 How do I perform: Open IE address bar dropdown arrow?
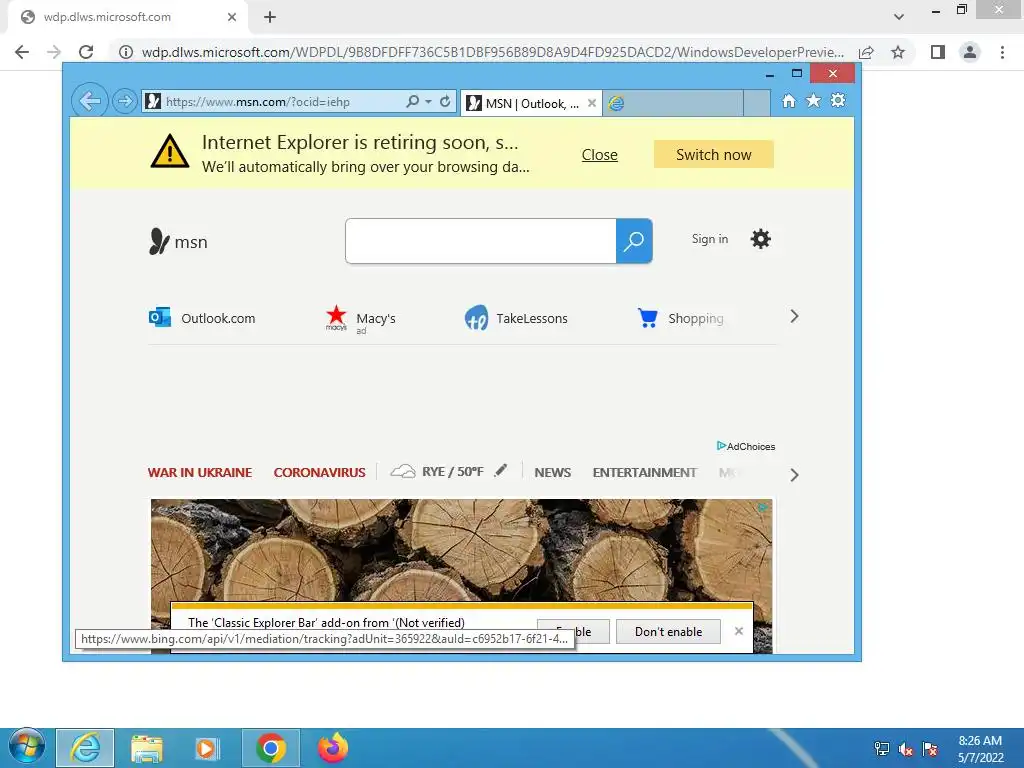[428, 102]
